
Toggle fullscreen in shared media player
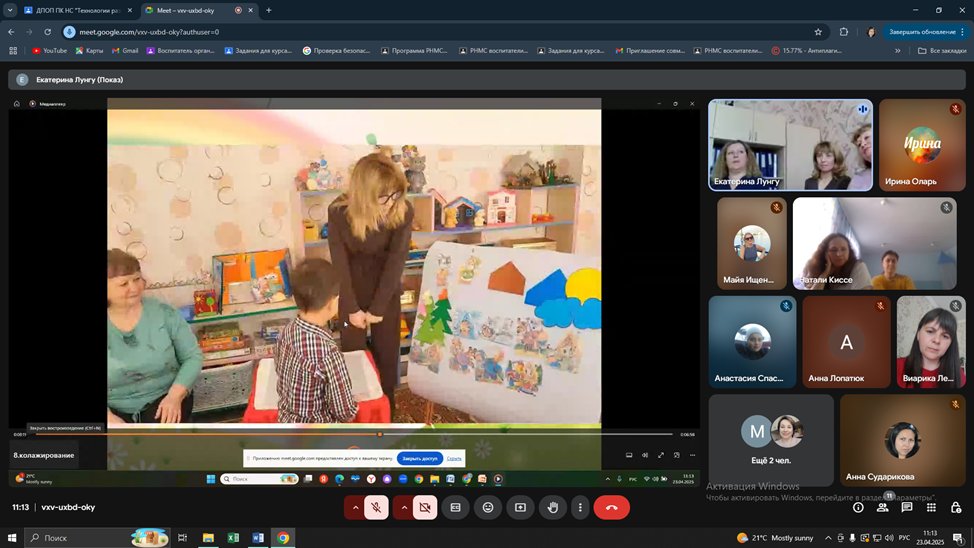point(661,455)
